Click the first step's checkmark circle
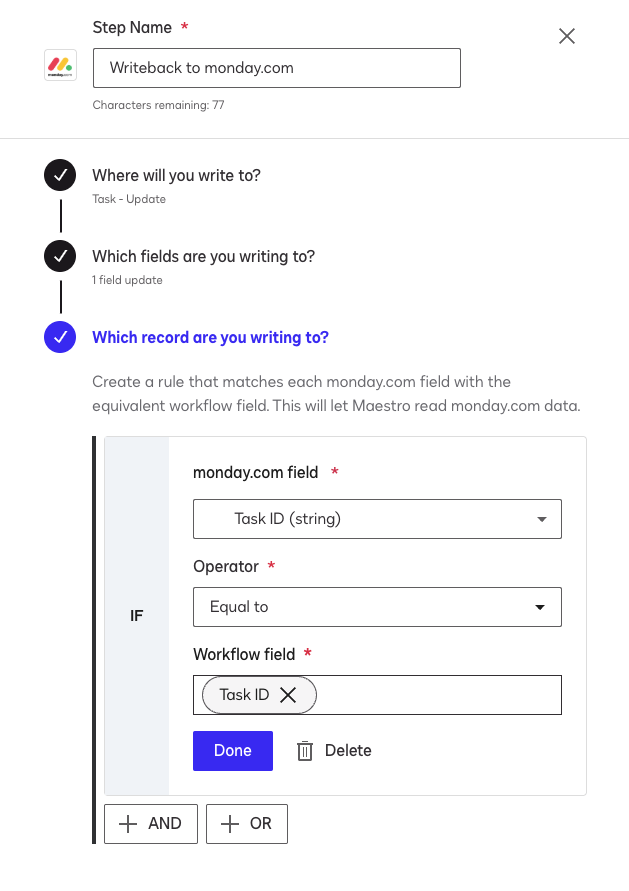 (x=60, y=175)
